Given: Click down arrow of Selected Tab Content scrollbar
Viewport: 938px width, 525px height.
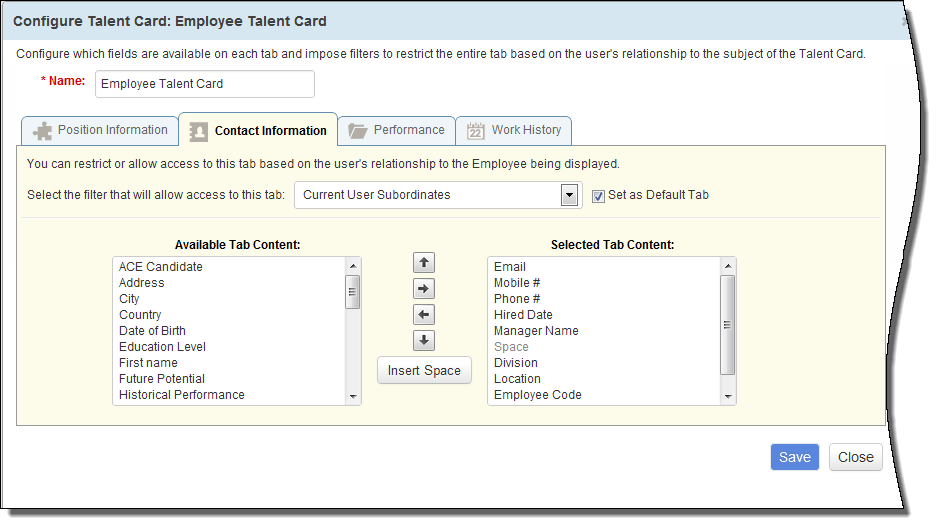Looking at the screenshot, I should pyautogui.click(x=728, y=396).
